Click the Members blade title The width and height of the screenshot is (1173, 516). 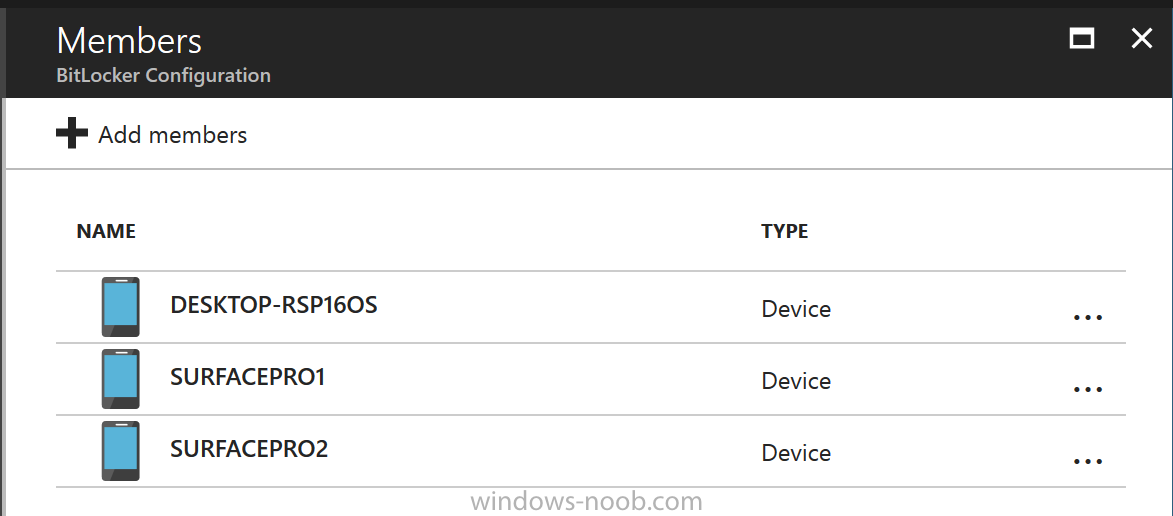point(129,40)
